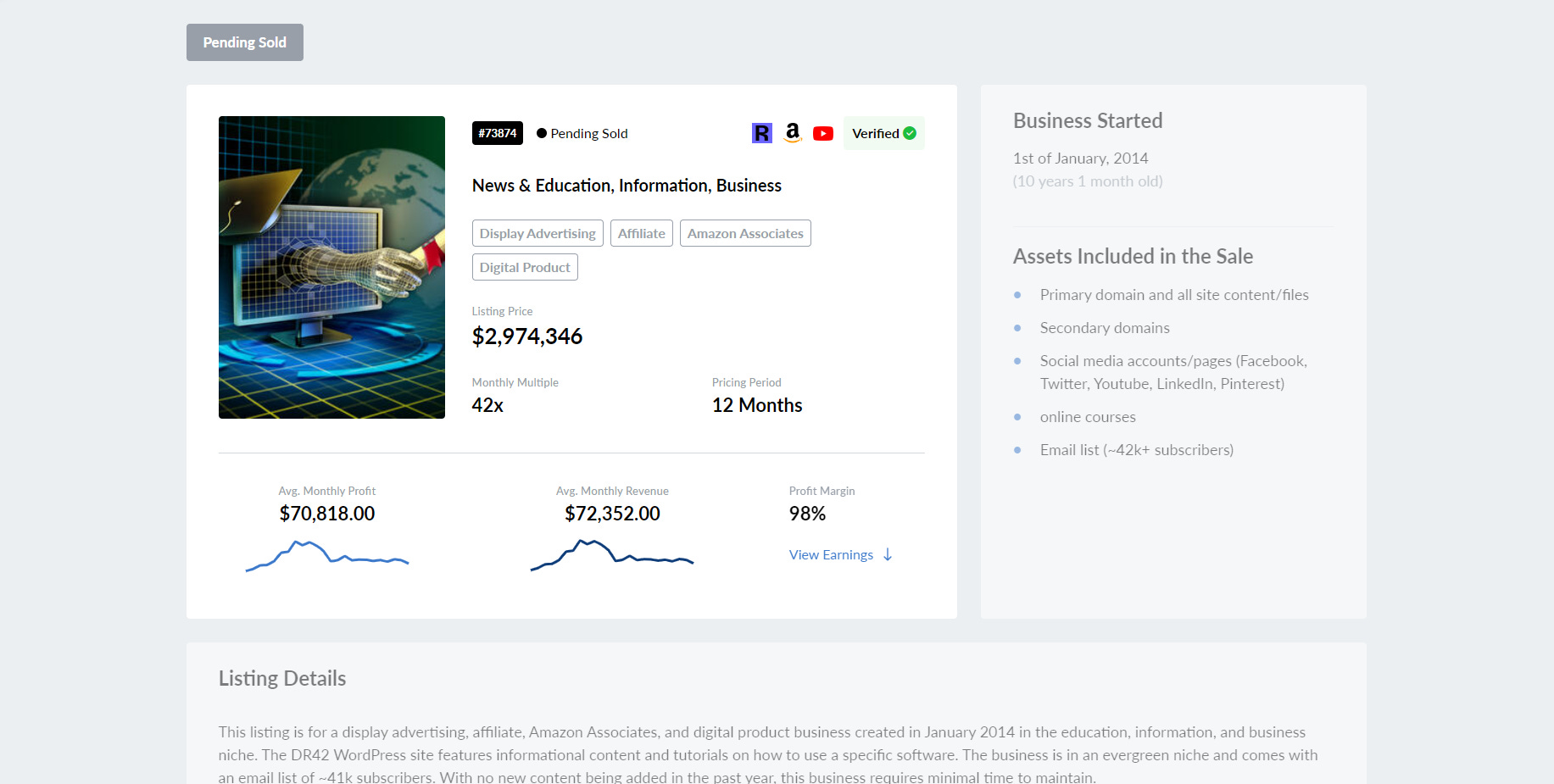
Task: Click the Listing Details heading
Action: tap(282, 678)
